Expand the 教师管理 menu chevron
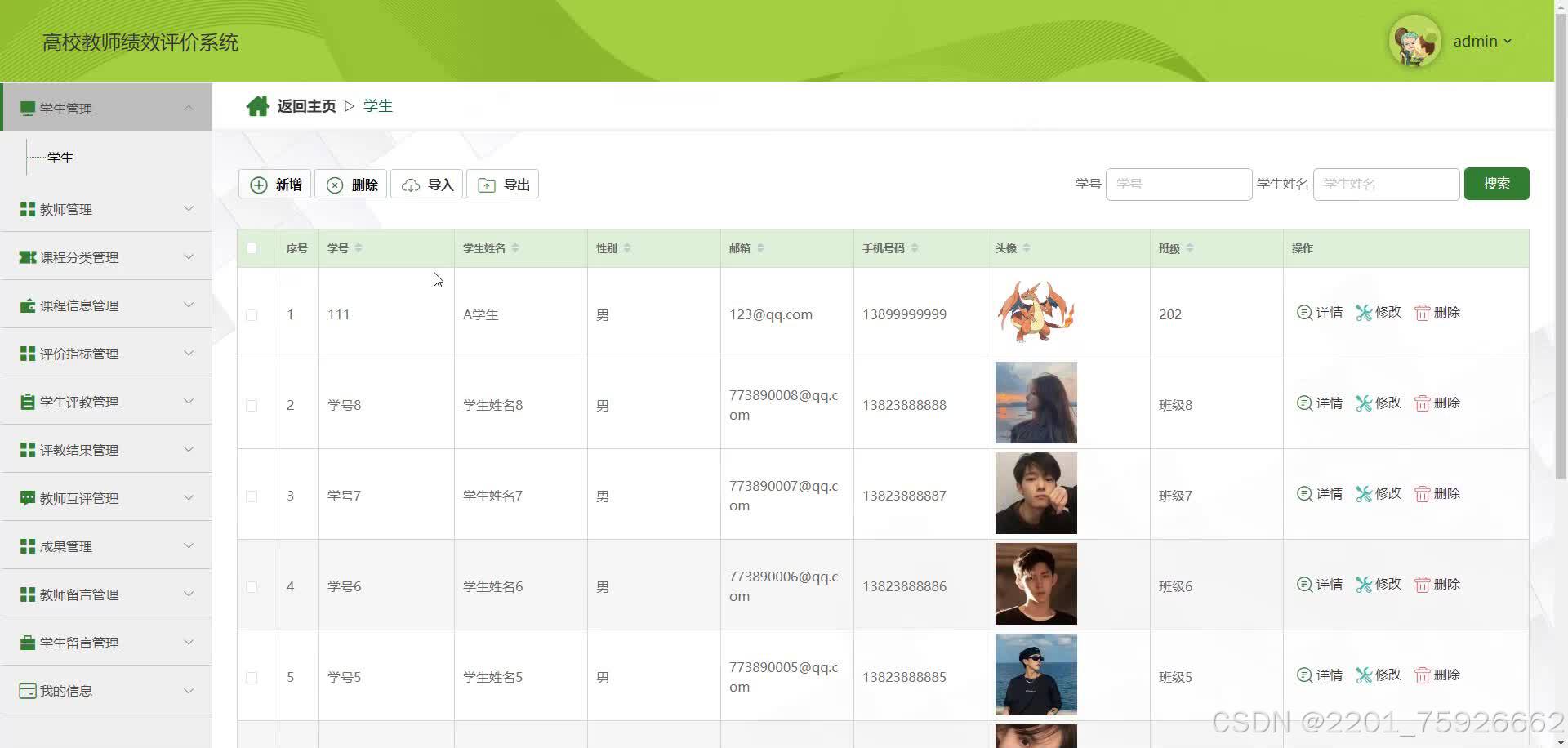The height and width of the screenshot is (748, 1568). (x=189, y=208)
